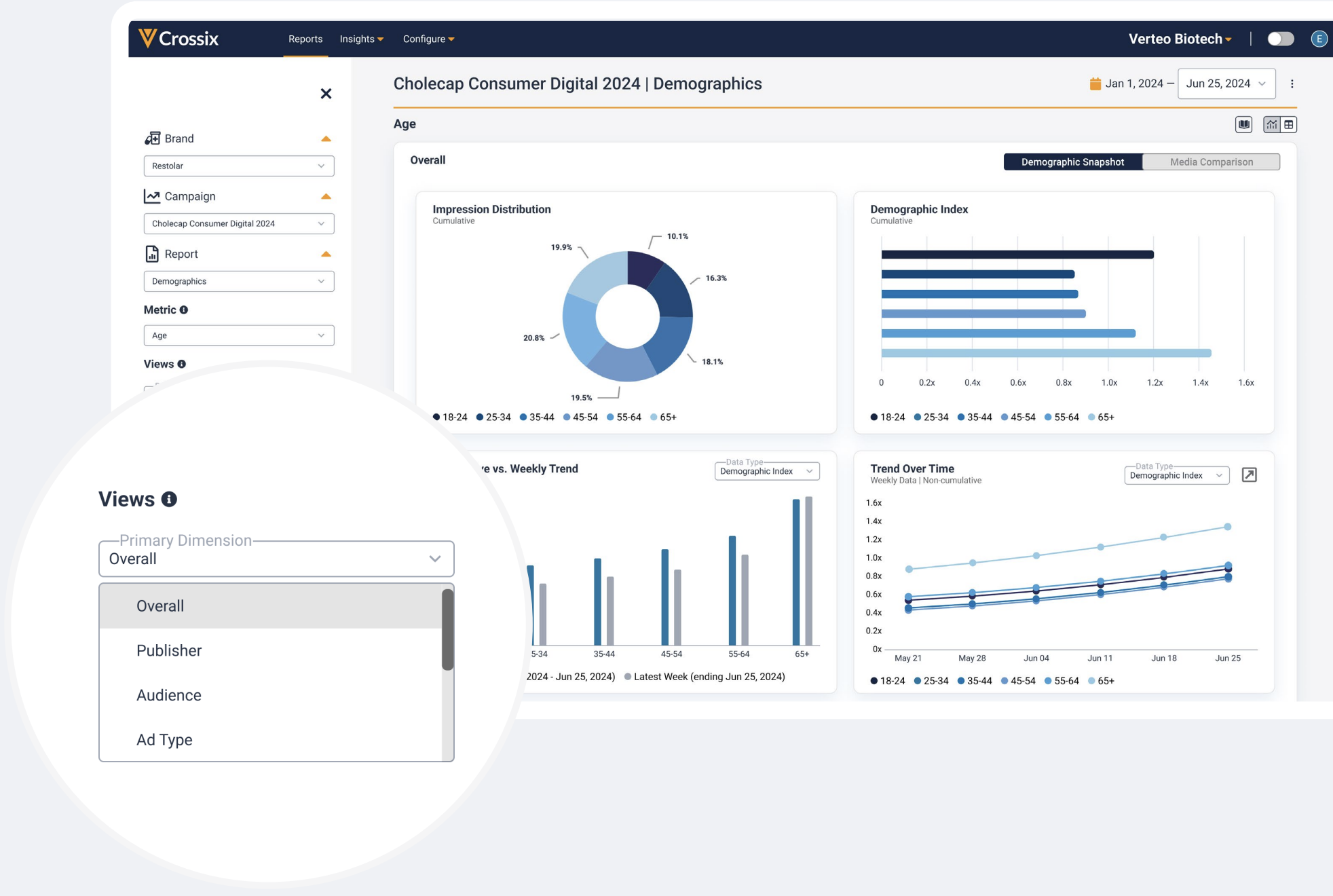Close the filter side panel
This screenshot has height=896, width=1333.
pyautogui.click(x=326, y=94)
